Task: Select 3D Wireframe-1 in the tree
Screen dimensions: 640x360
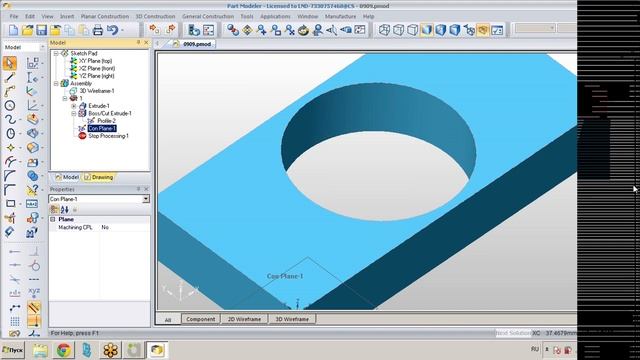Action: tap(97, 91)
